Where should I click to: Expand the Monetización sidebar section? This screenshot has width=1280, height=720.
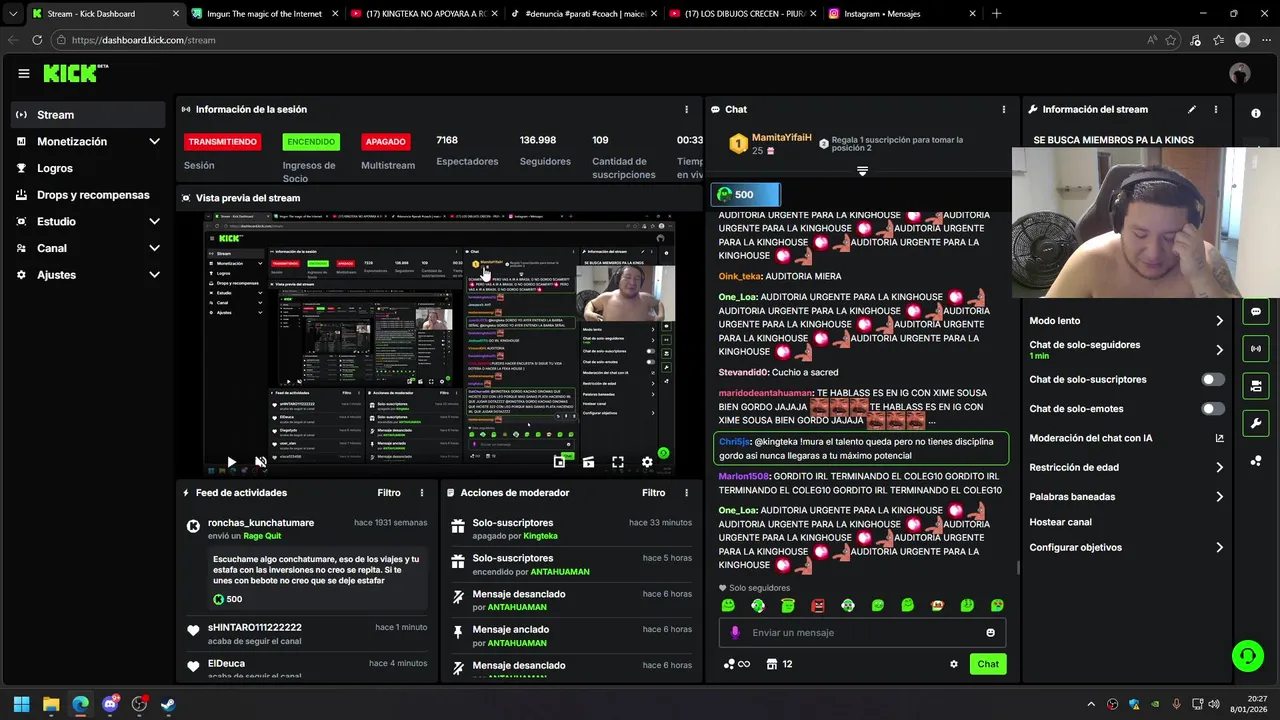154,142
